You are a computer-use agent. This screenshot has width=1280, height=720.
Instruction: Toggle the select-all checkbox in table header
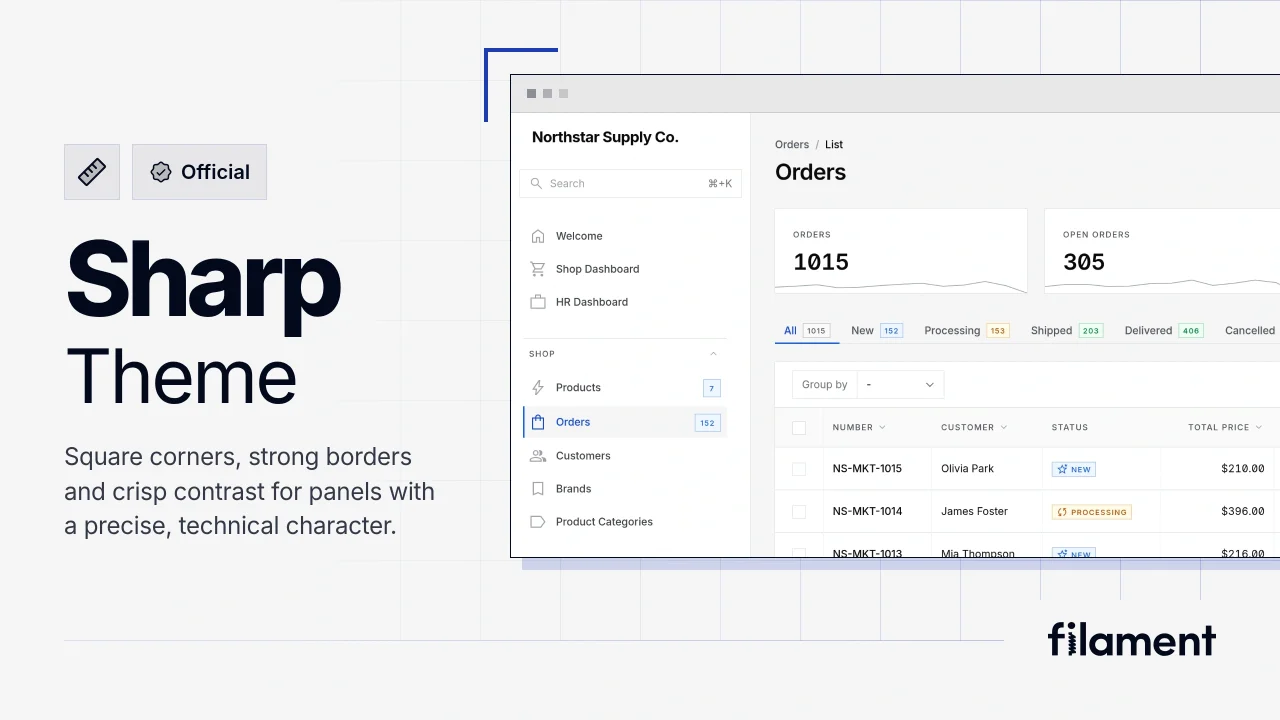pyautogui.click(x=799, y=428)
